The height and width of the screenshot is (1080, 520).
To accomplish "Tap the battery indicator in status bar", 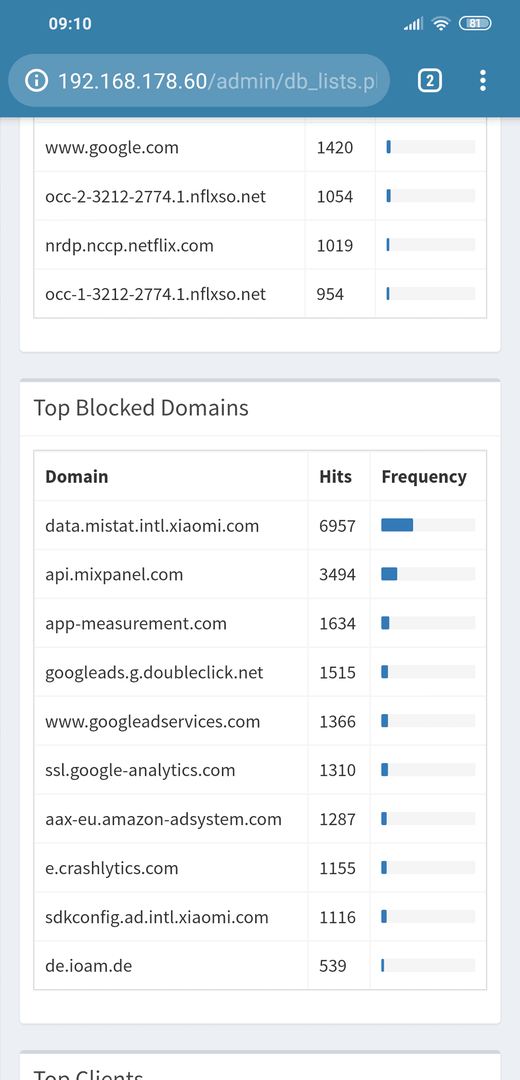I will (475, 23).
